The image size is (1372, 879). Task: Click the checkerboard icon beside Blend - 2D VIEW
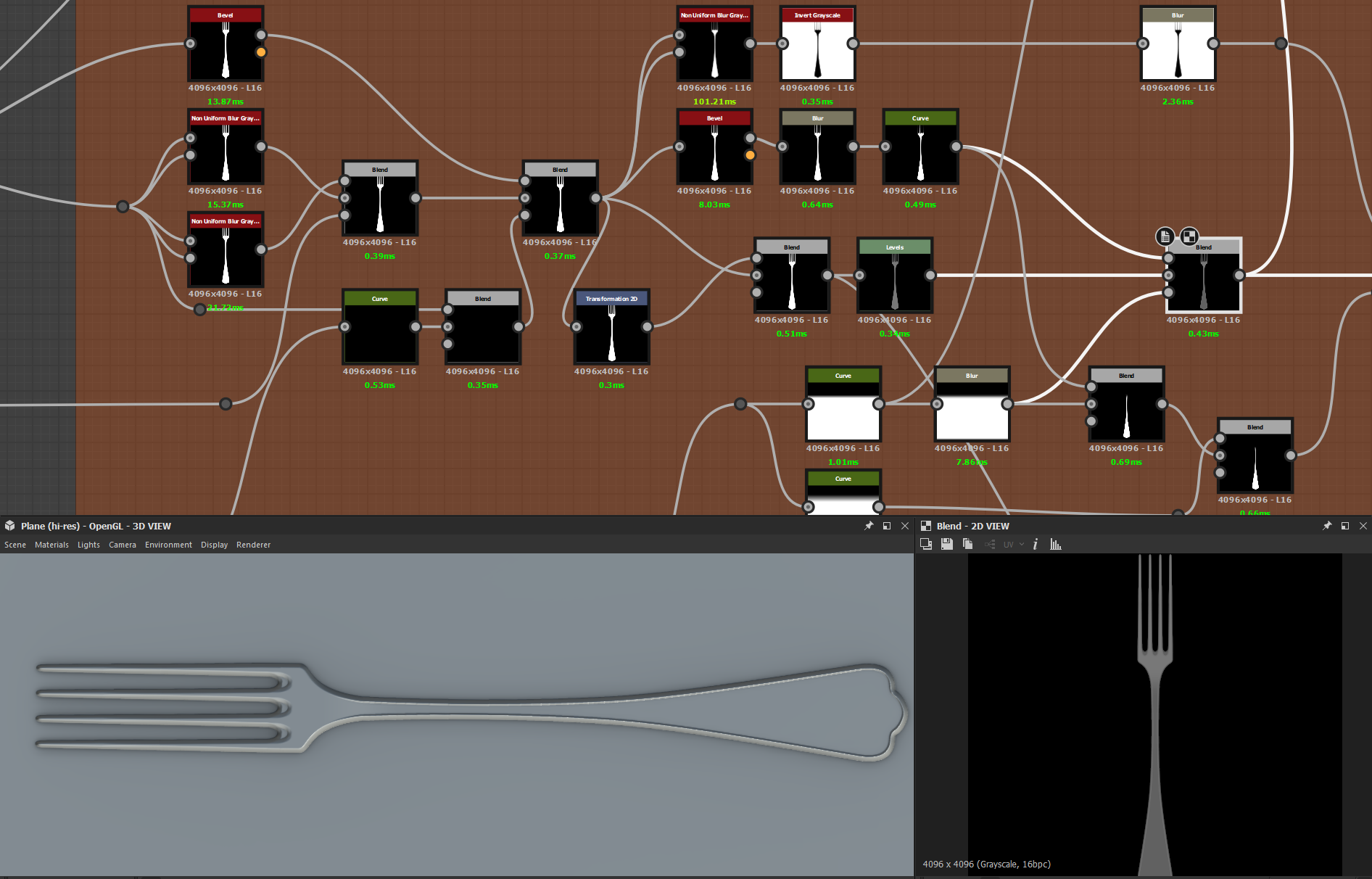[x=926, y=526]
